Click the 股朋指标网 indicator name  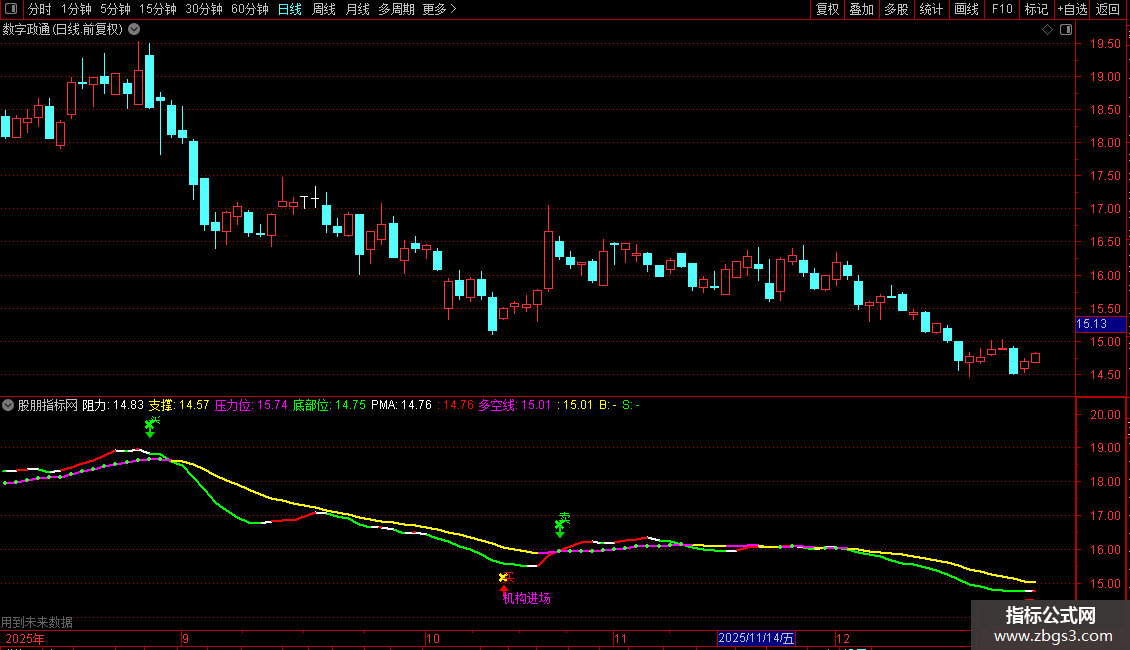tap(48, 405)
